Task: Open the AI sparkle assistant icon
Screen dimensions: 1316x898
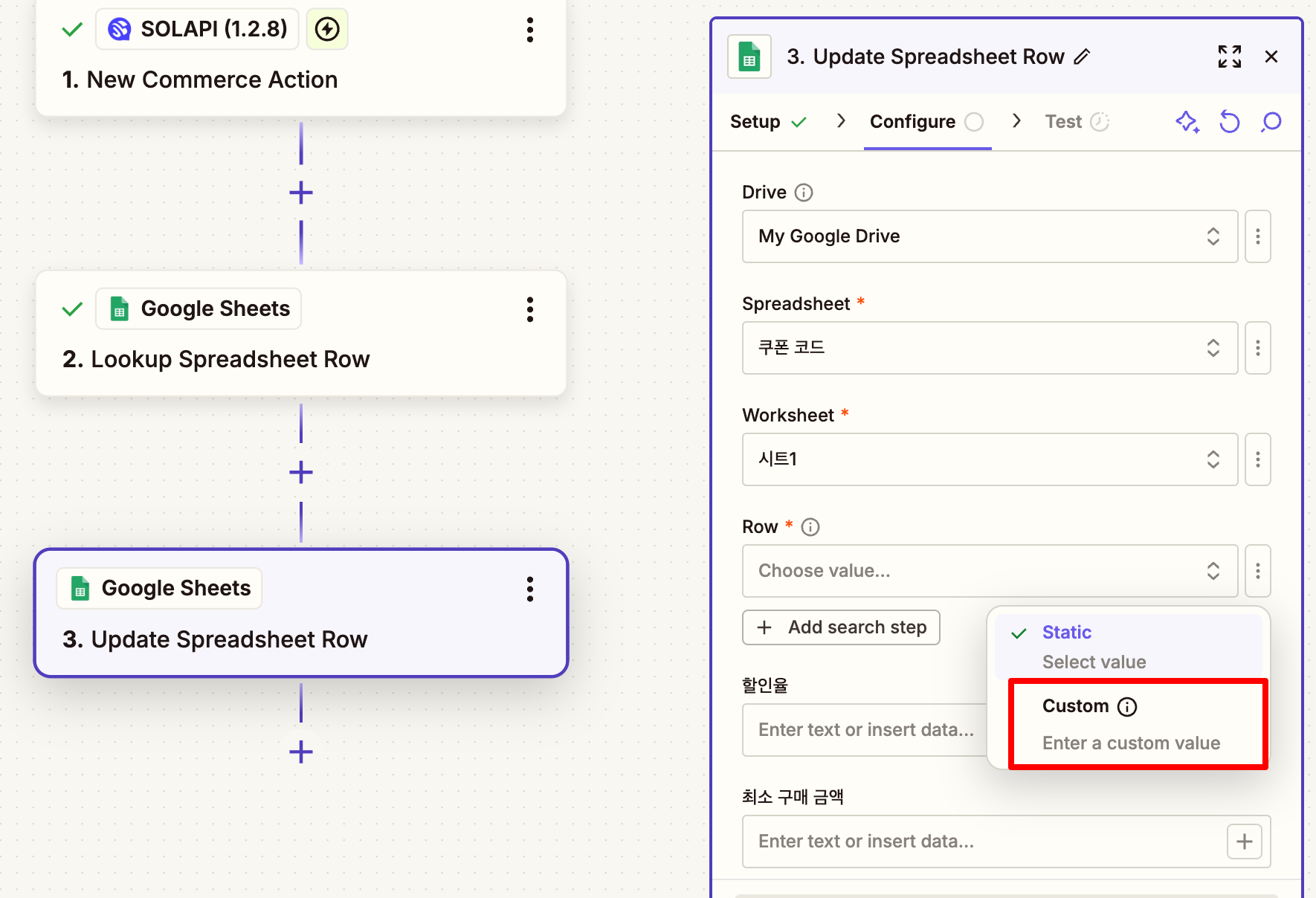Action: [1187, 121]
